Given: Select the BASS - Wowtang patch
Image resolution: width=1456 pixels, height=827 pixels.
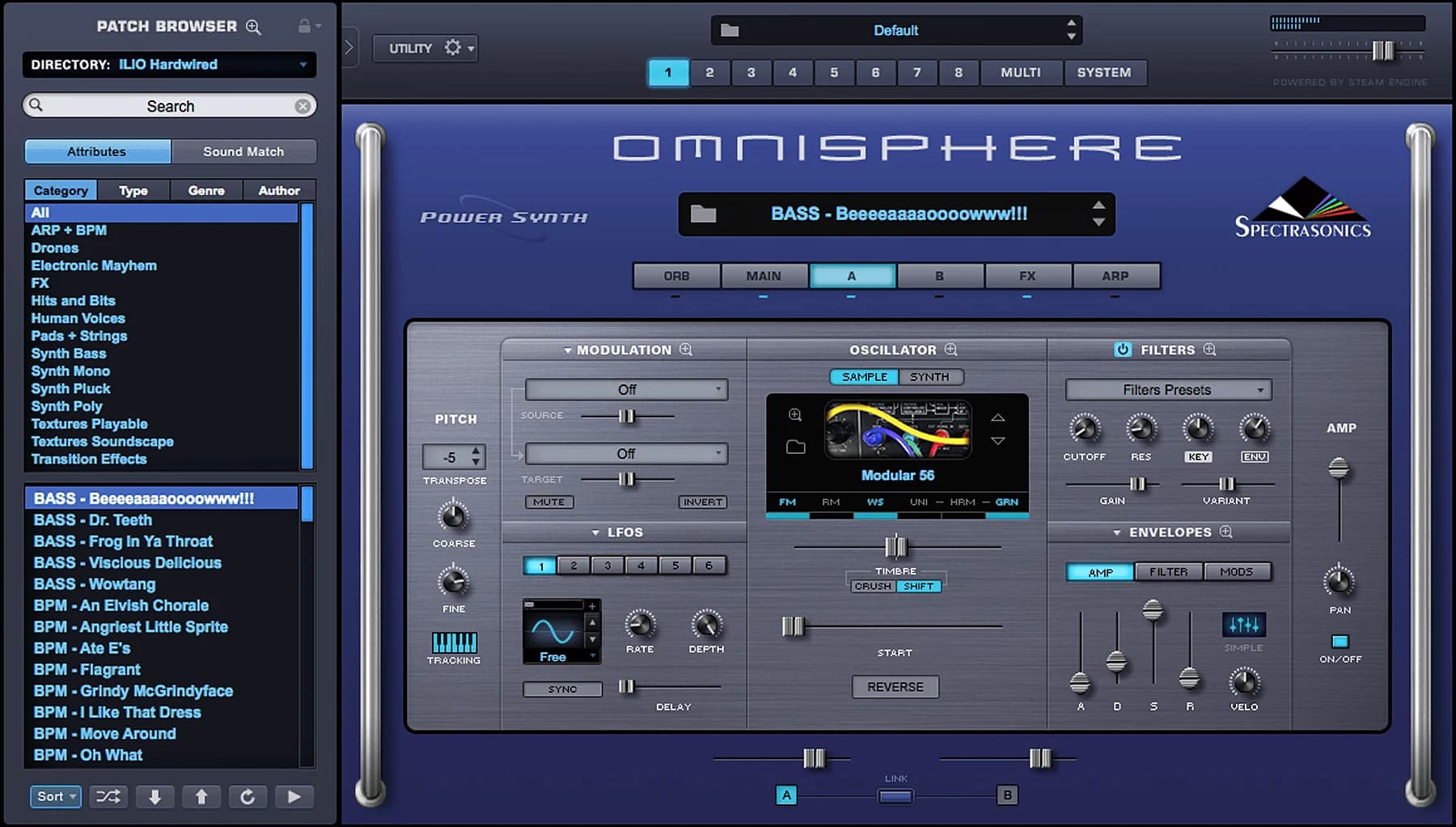Looking at the screenshot, I should click(93, 583).
